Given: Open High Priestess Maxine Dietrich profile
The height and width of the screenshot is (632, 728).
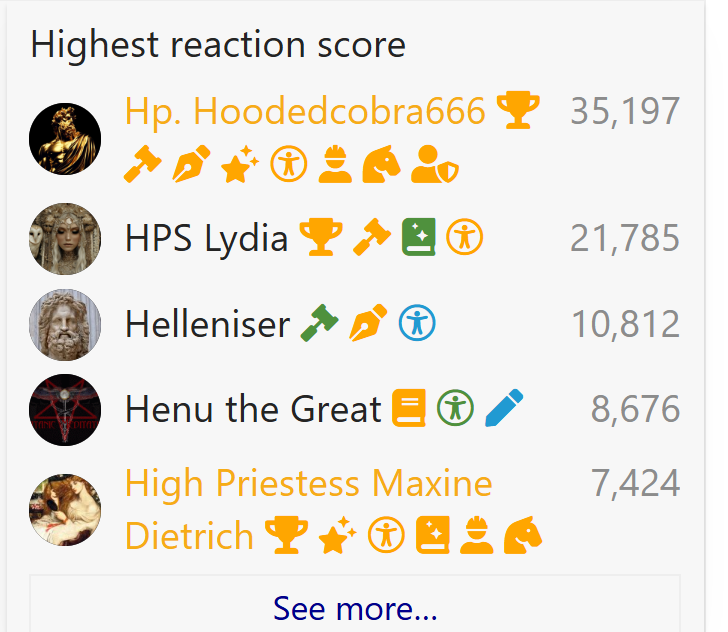Looking at the screenshot, I should (x=308, y=509).
